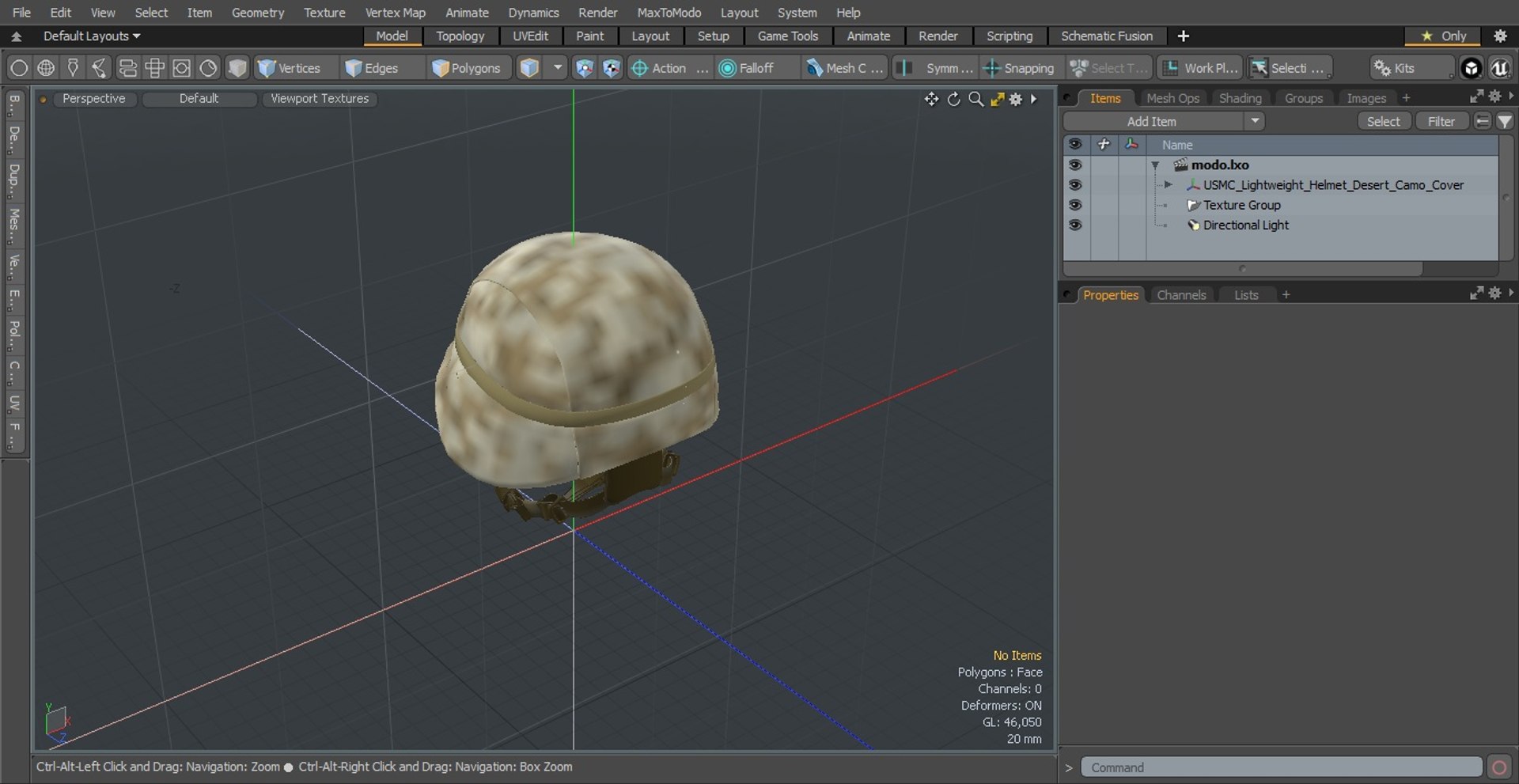The image size is (1519, 784).
Task: Click the square-with-circle icon
Action: tap(181, 68)
